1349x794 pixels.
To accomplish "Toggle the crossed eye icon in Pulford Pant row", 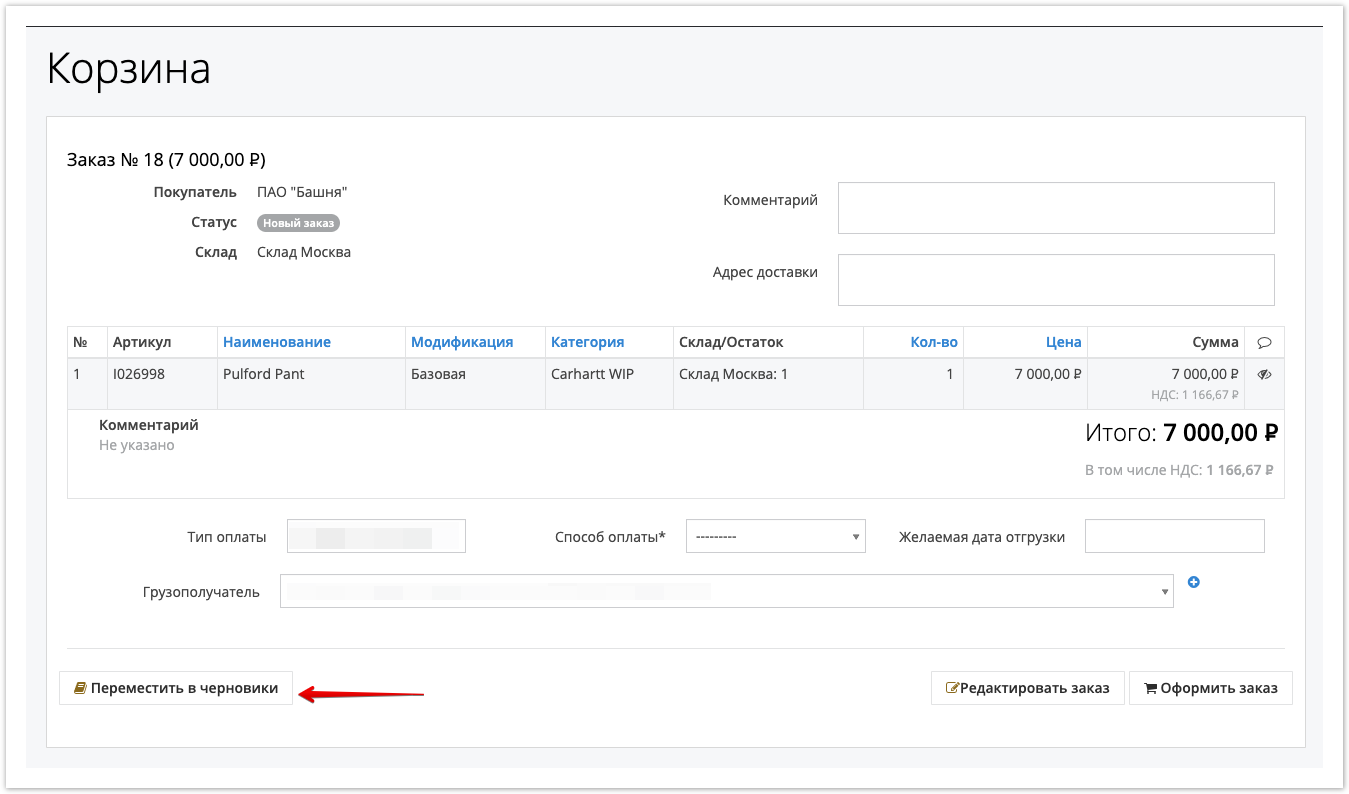I will click(x=1264, y=374).
